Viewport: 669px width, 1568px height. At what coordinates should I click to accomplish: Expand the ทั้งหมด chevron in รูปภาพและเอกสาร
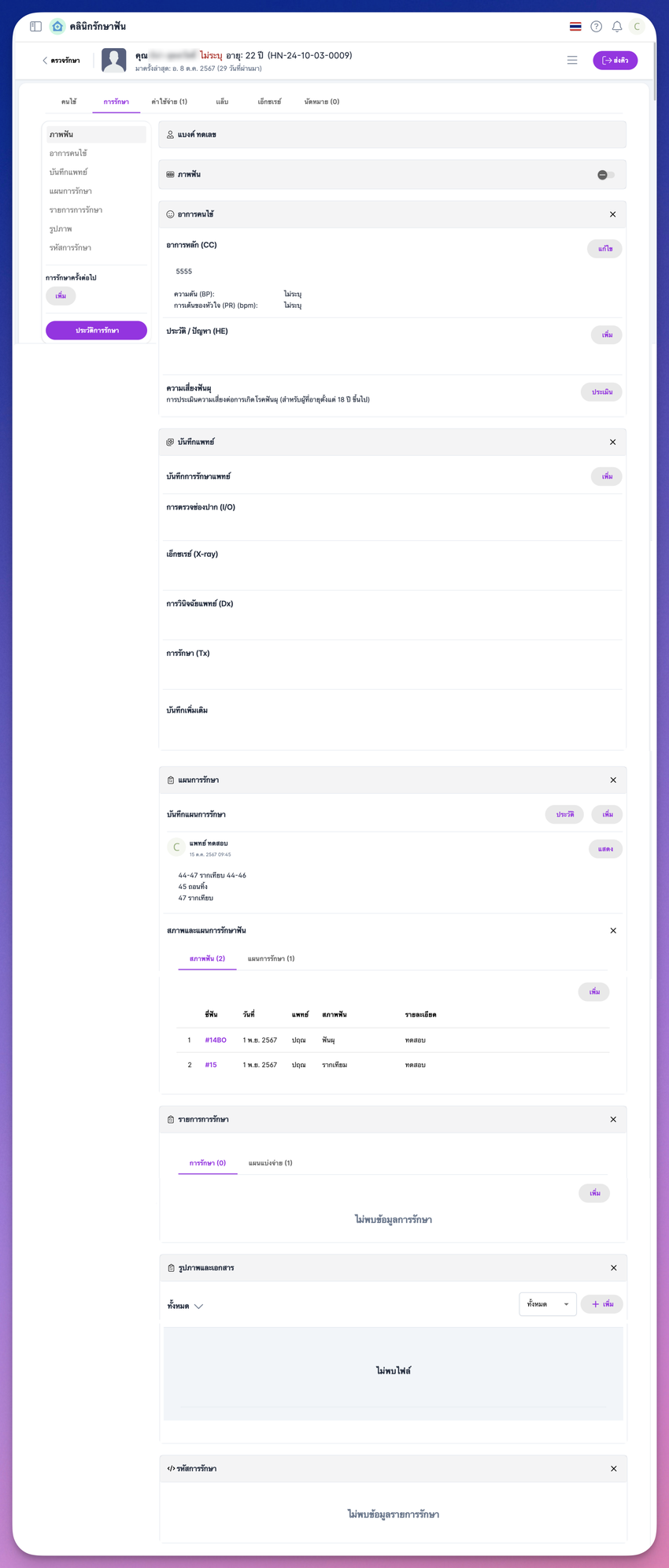[198, 1306]
